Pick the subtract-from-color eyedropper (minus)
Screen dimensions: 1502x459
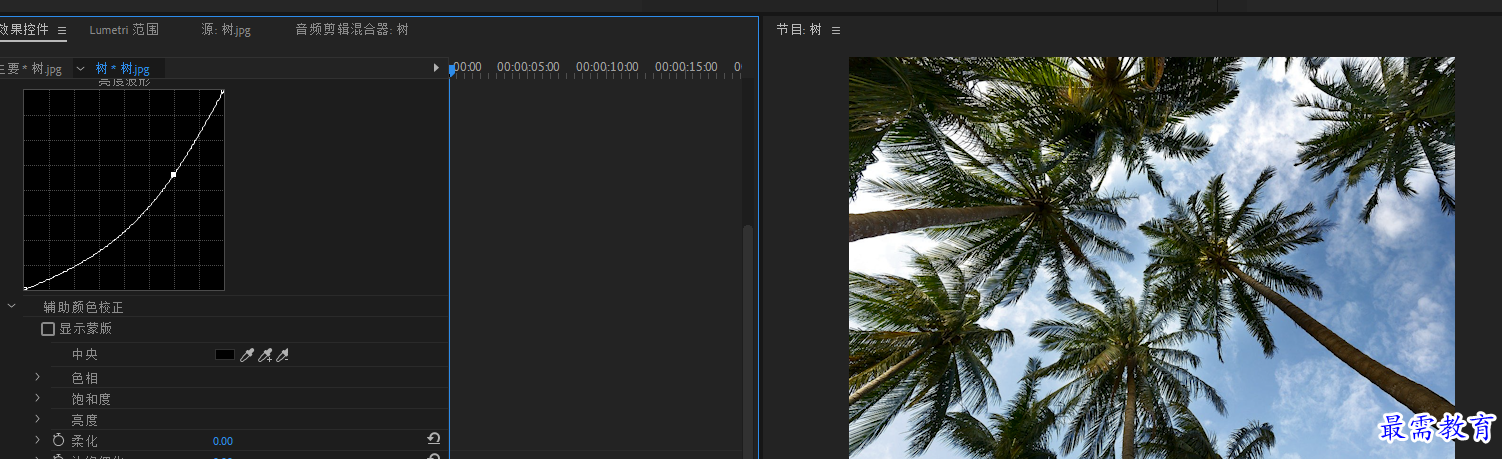coord(283,355)
